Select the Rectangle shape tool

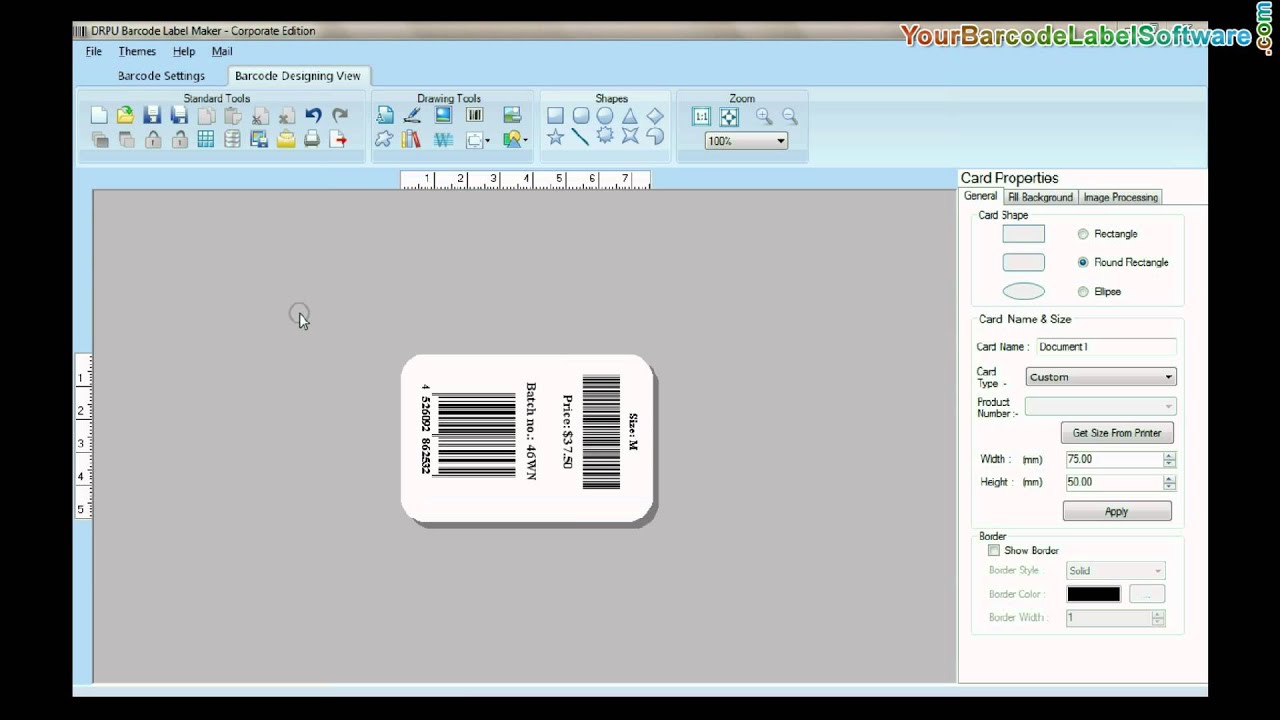pyautogui.click(x=555, y=116)
